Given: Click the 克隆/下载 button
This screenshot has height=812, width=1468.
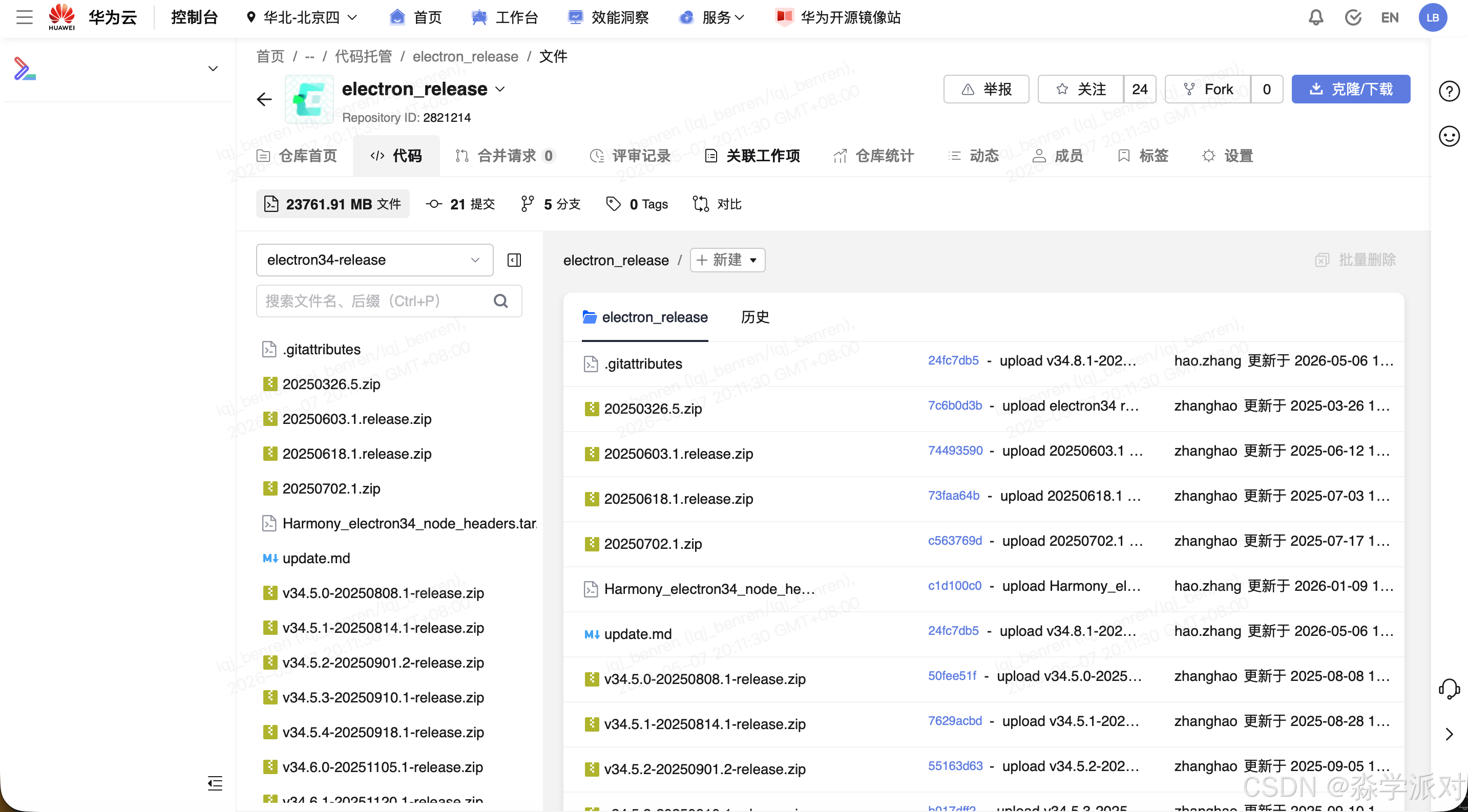Looking at the screenshot, I should click(1351, 90).
